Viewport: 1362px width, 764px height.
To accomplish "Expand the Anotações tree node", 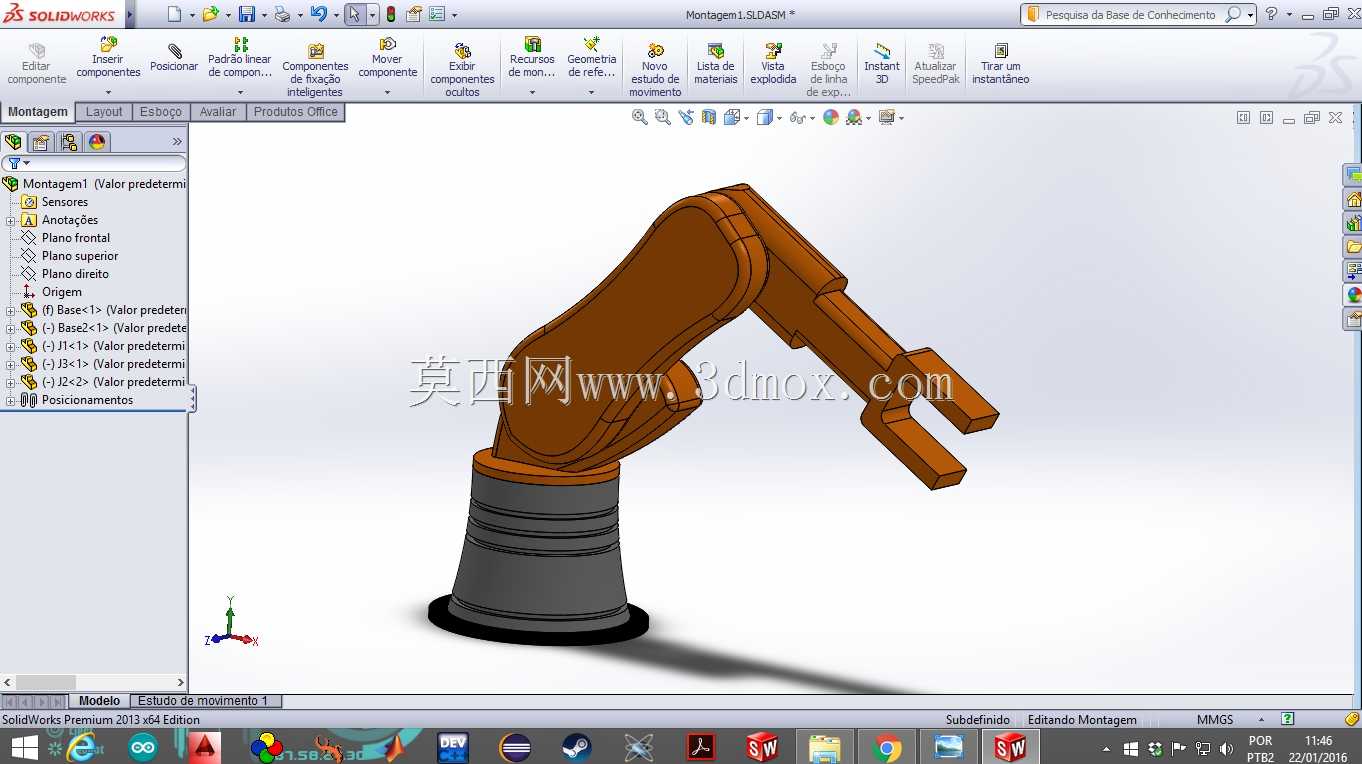I will coord(10,220).
